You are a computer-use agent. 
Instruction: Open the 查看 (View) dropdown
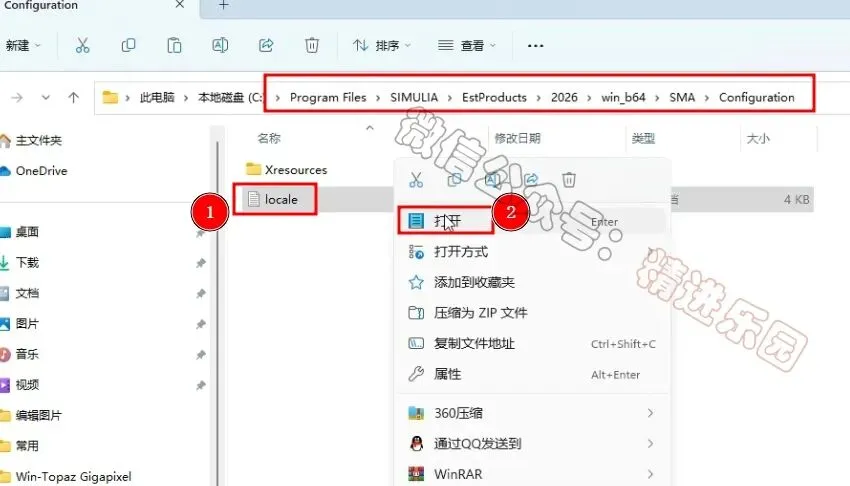467,46
